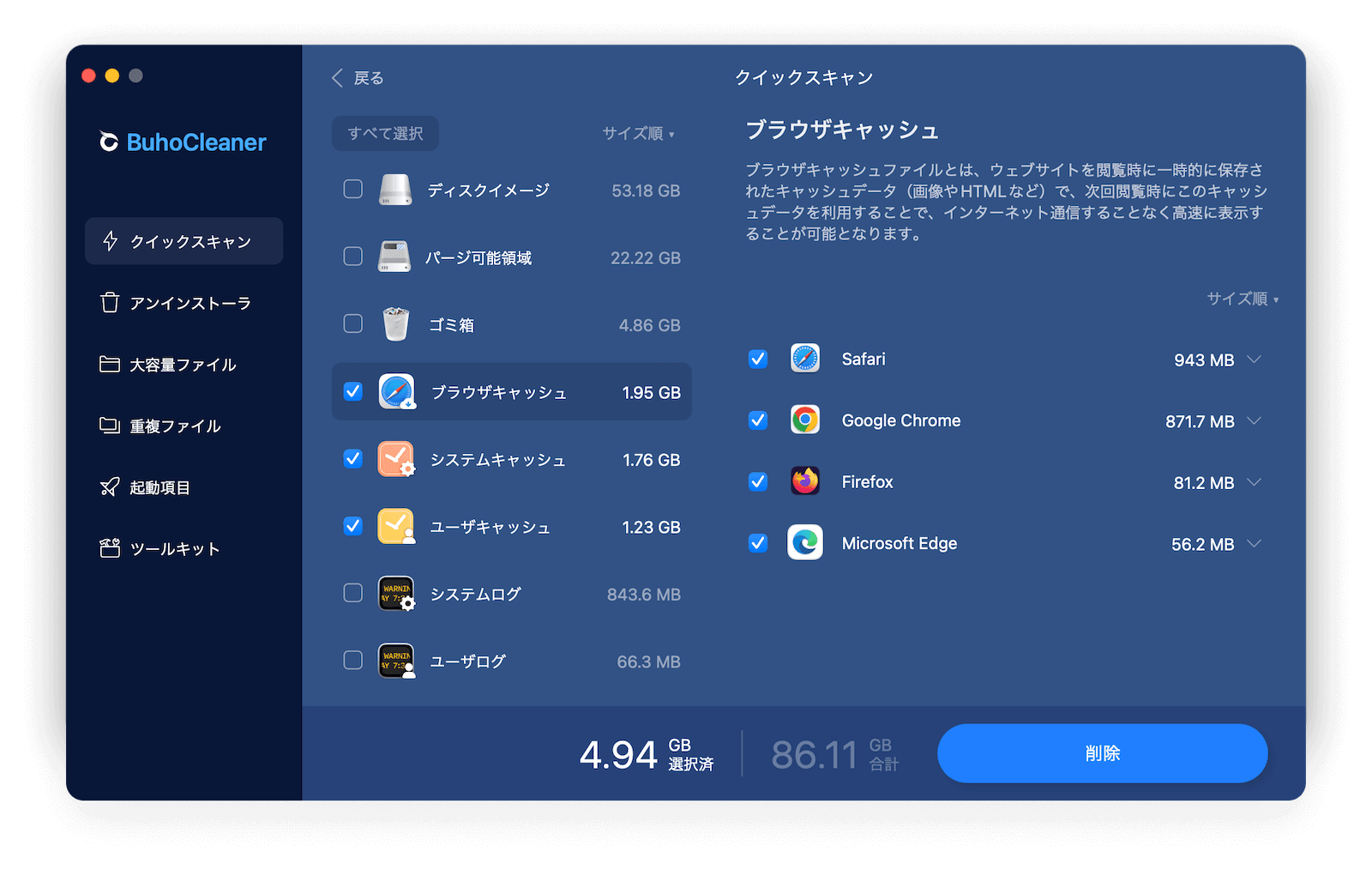Click the Microsoft Edge browser icon
The height and width of the screenshot is (888, 1372).
(x=805, y=542)
